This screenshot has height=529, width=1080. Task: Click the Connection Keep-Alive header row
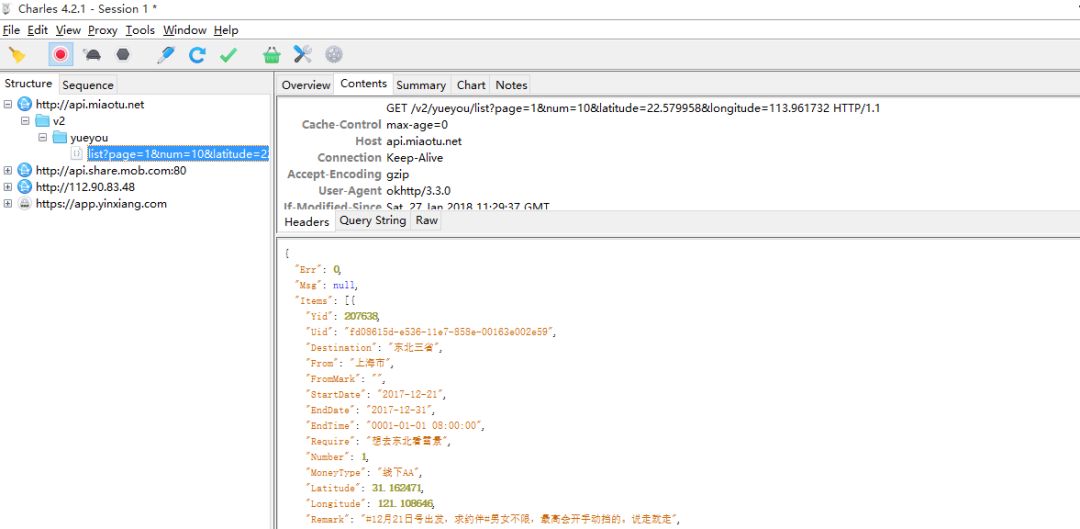[380, 158]
